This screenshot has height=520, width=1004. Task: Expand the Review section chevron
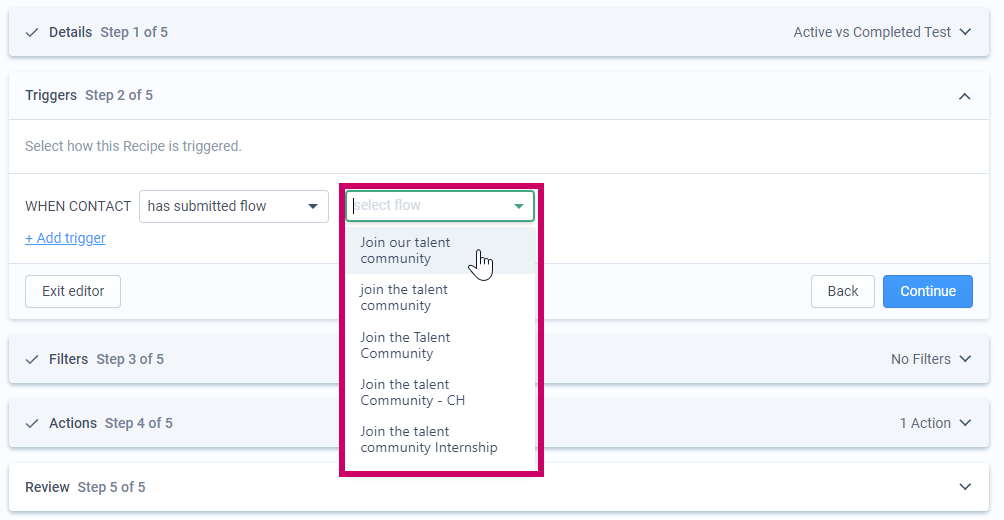[965, 487]
